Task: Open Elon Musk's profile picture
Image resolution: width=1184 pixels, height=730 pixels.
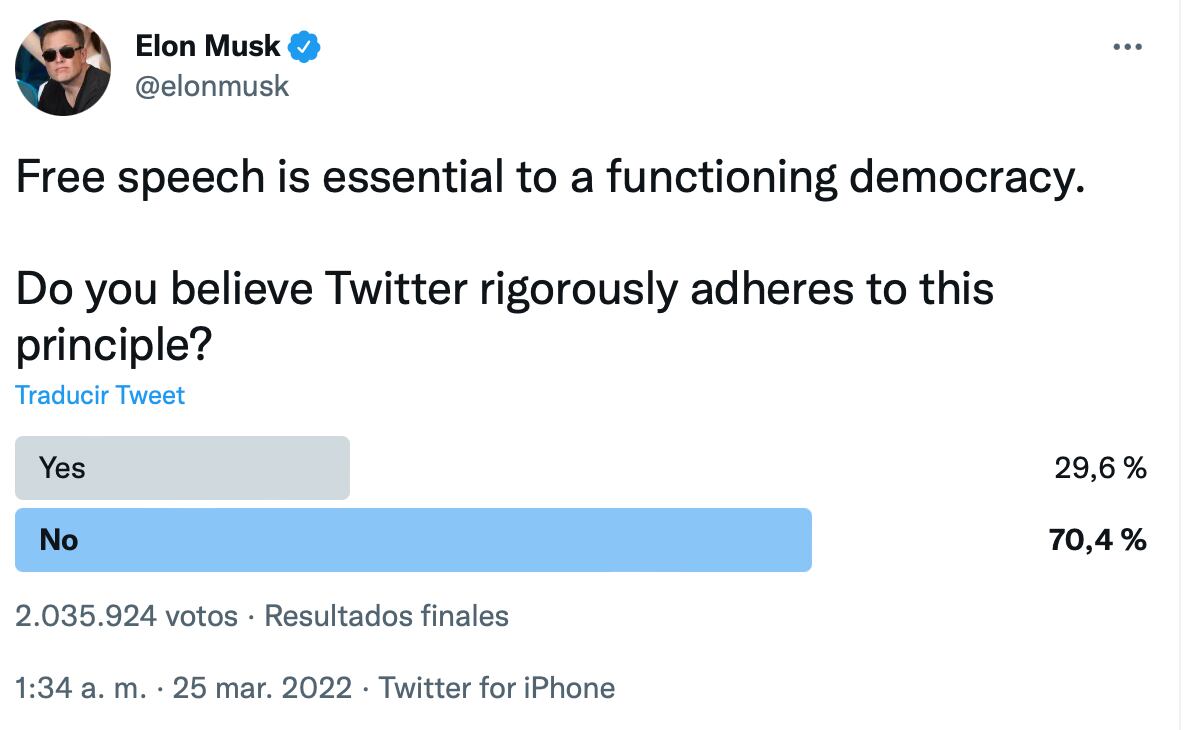Action: click(x=63, y=67)
